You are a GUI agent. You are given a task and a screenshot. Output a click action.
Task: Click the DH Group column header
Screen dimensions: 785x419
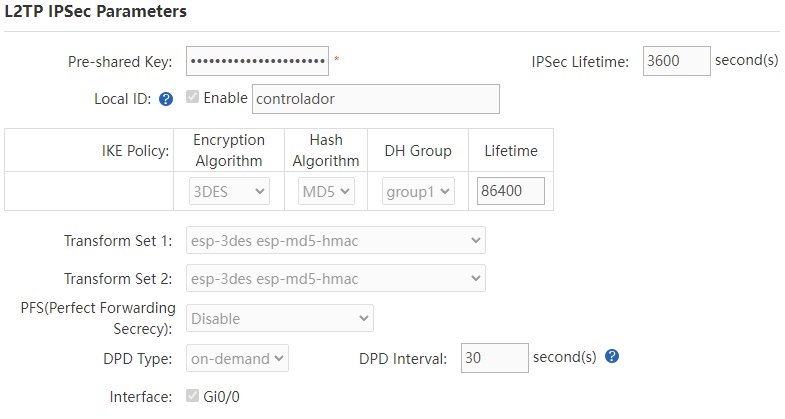[418, 151]
